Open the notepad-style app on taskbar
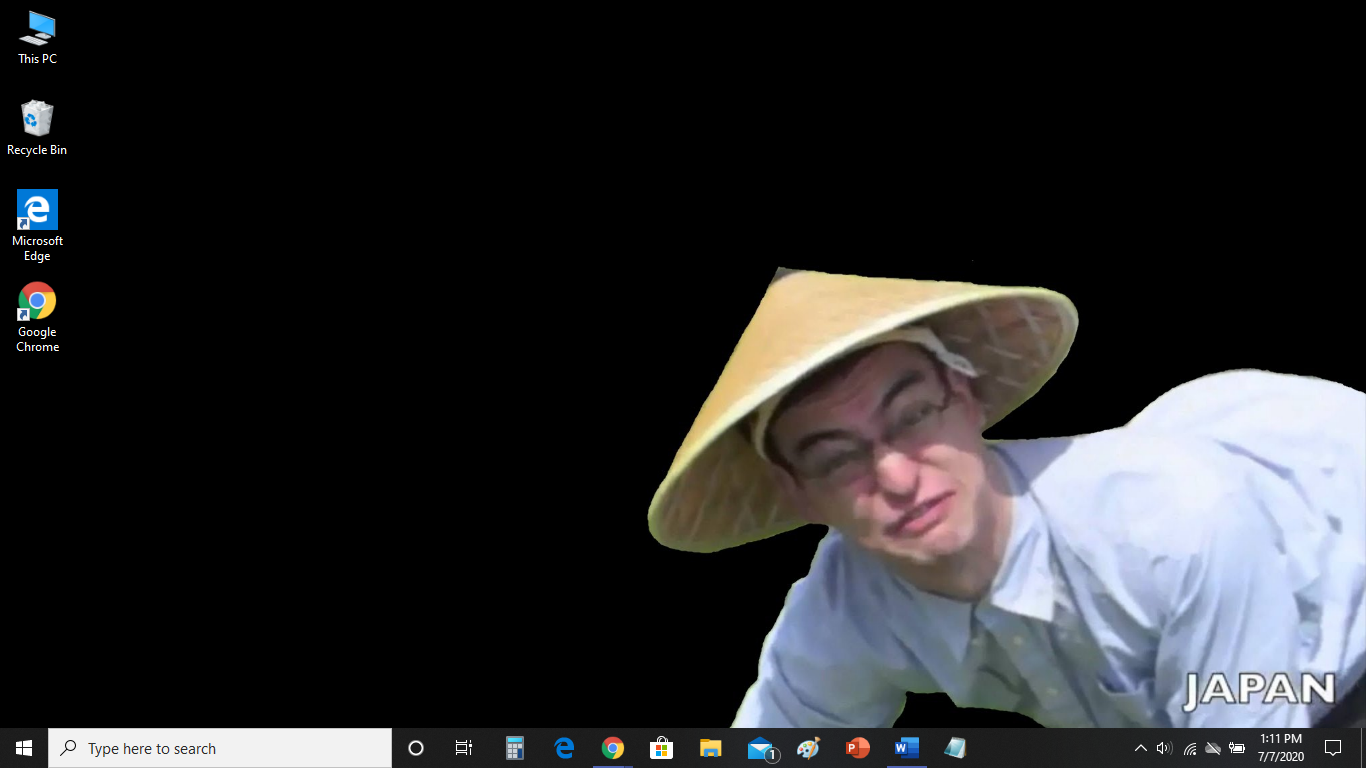 (x=955, y=748)
